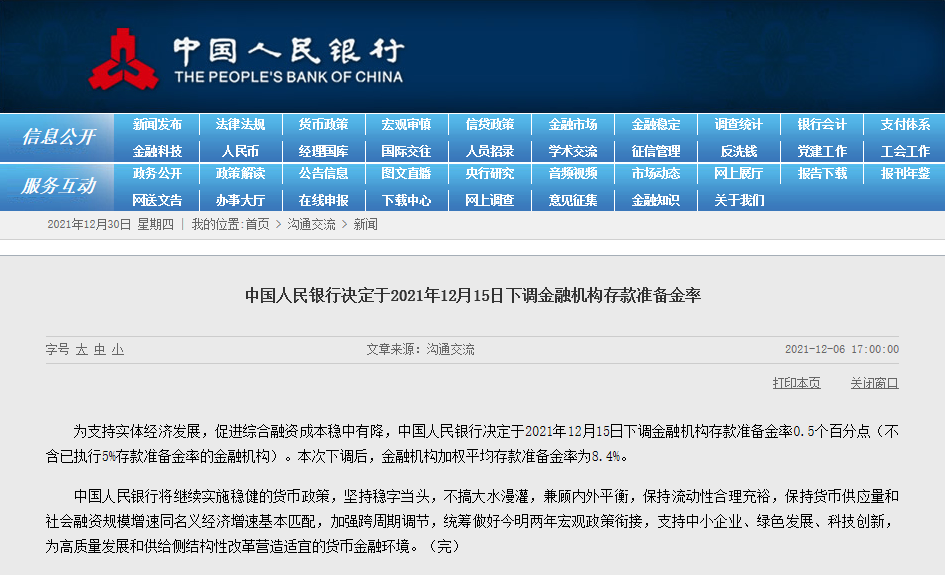
Task: Open the 在线申报 page
Action: 323,200
